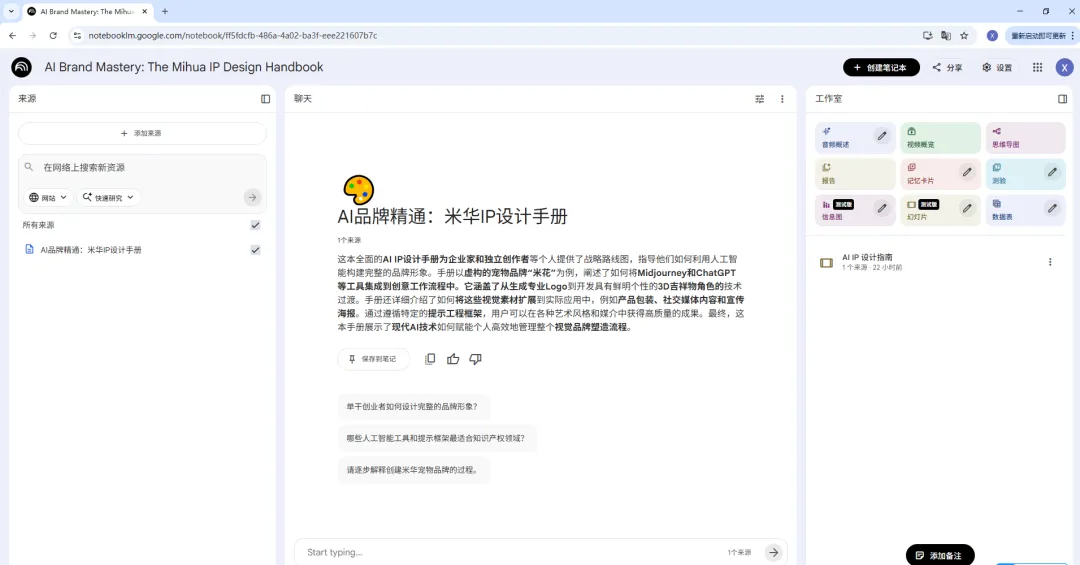This screenshot has height=565, width=1080.
Task: Open more options for AI IP 设计指南
Action: click(x=1050, y=262)
